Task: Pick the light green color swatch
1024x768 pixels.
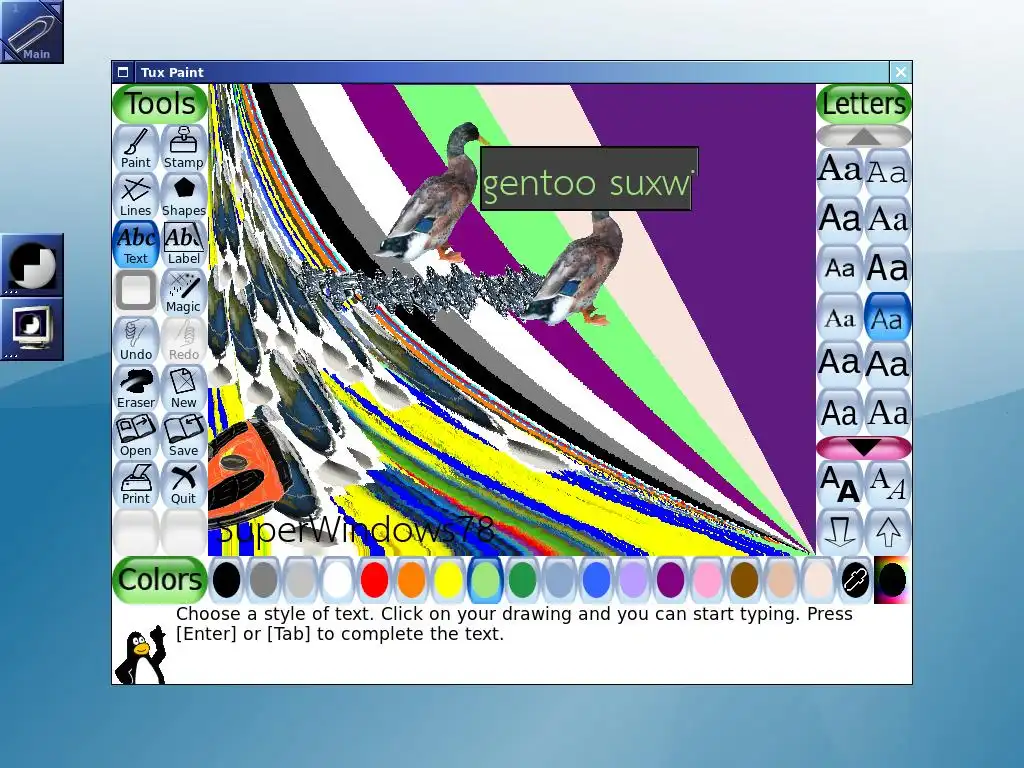Action: [x=485, y=580]
